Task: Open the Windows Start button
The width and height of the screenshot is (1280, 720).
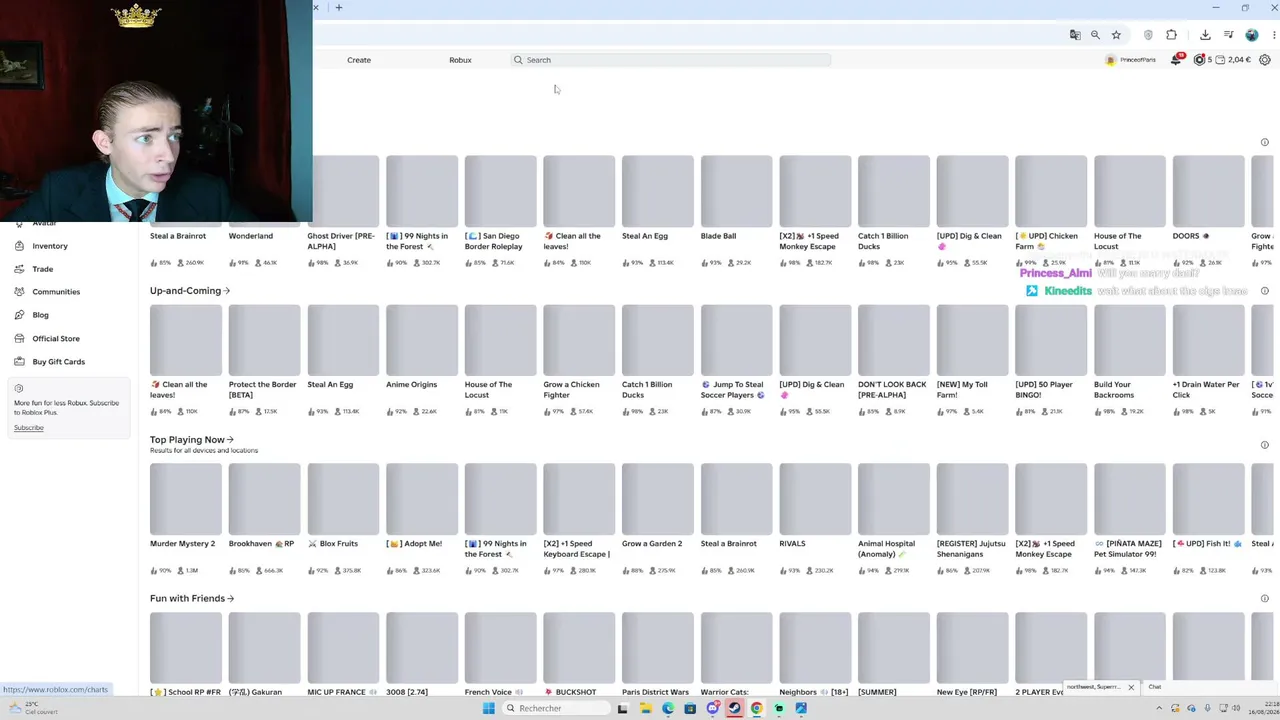Action: 488,708
